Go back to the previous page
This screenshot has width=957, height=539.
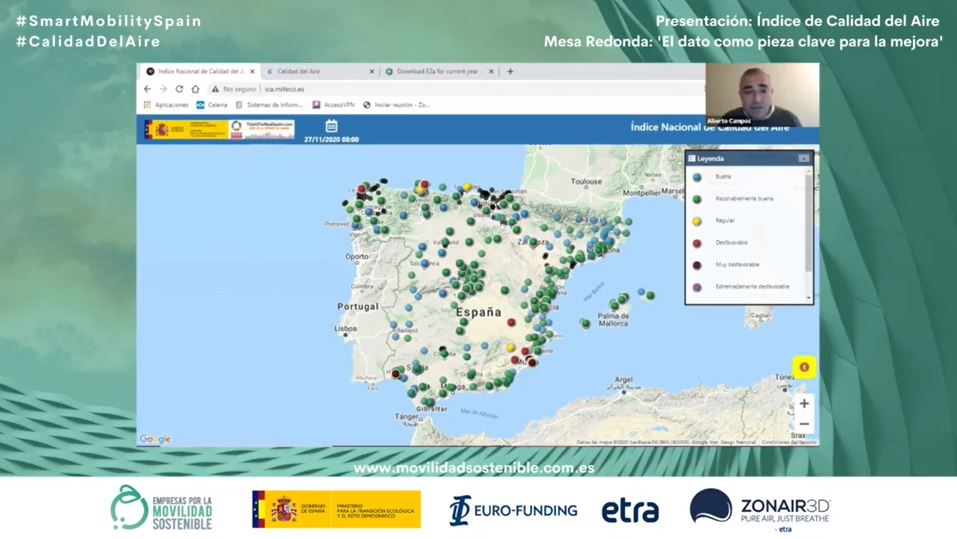147,89
